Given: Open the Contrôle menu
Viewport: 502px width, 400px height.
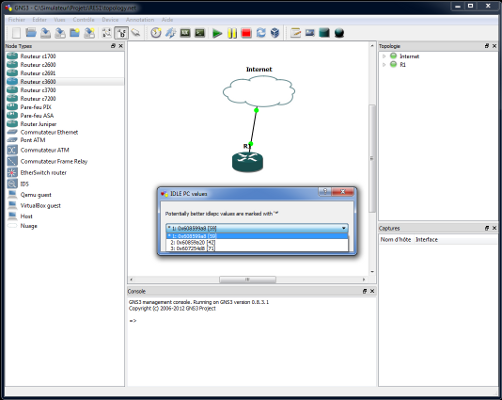Looking at the screenshot, I should pos(84,20).
